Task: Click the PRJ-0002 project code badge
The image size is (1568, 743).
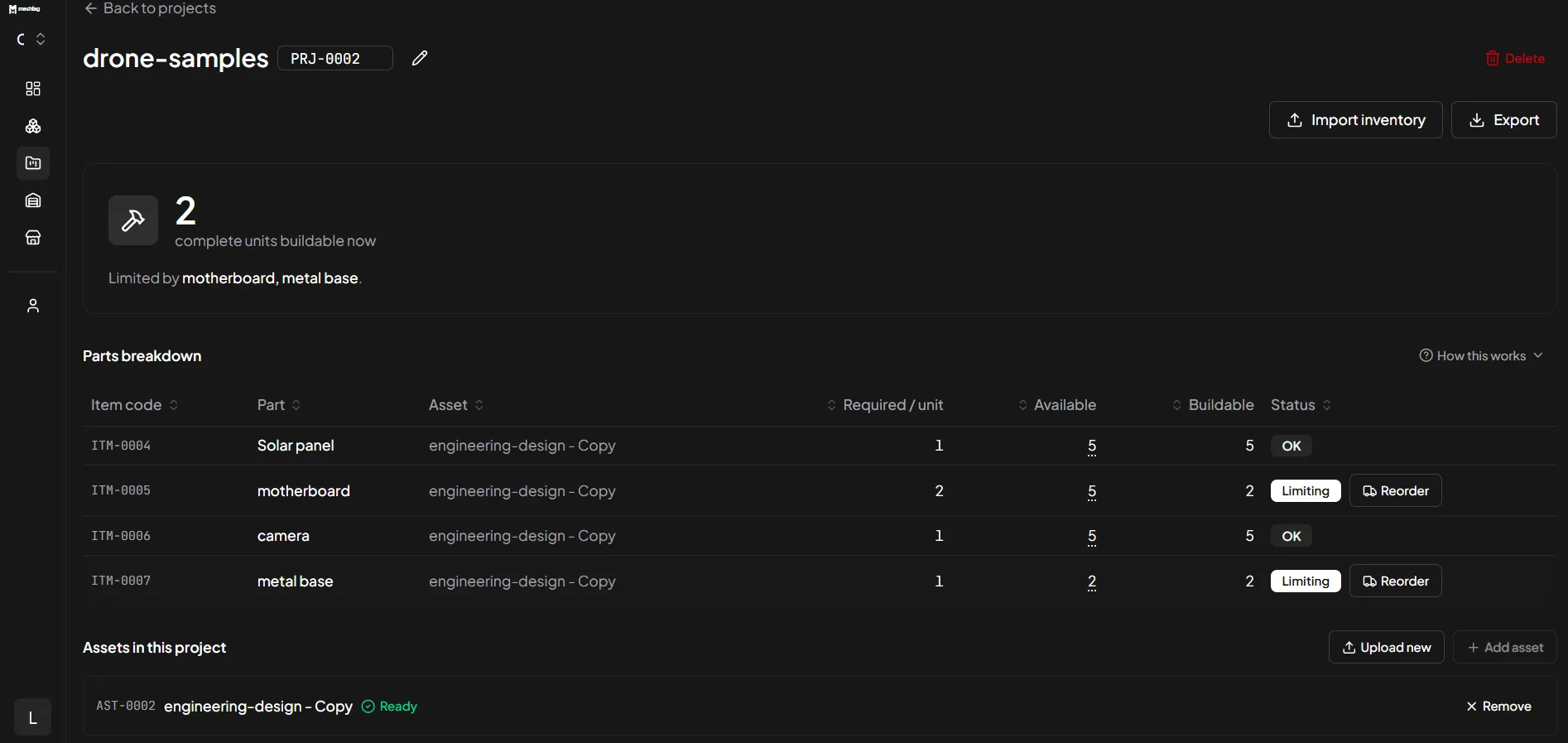Action: click(x=335, y=58)
